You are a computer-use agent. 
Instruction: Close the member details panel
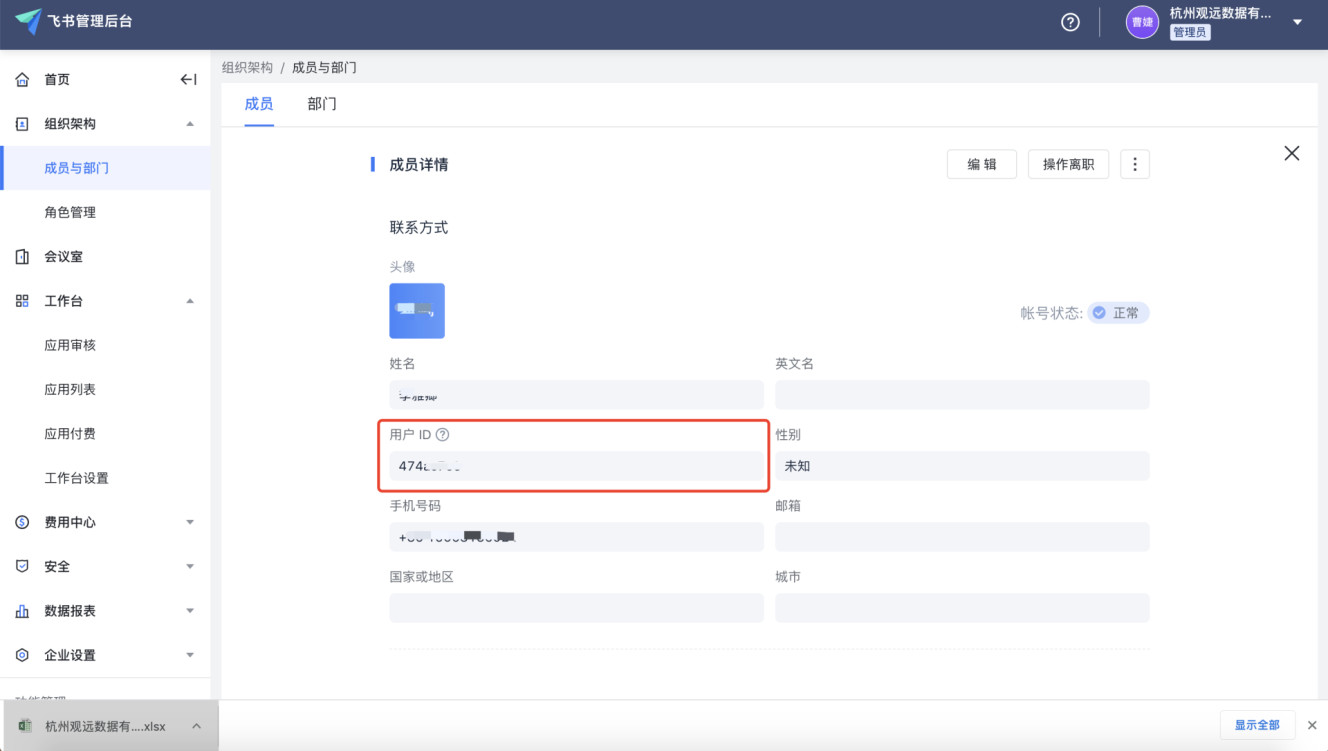click(1291, 153)
